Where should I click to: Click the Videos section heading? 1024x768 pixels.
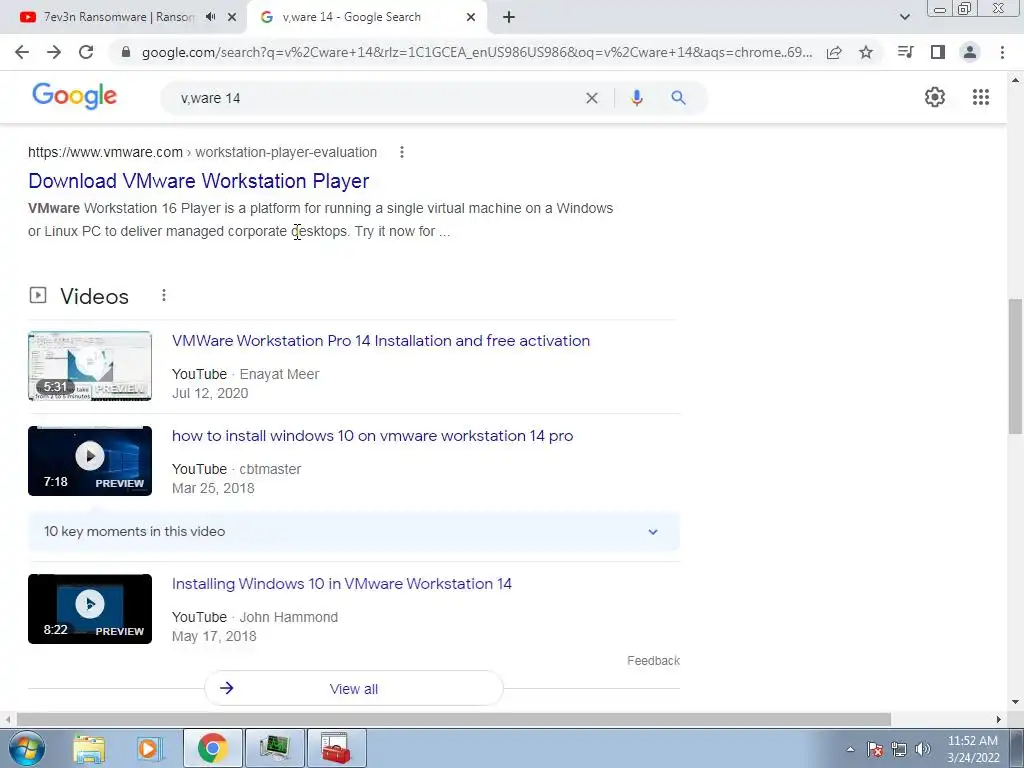(95, 296)
